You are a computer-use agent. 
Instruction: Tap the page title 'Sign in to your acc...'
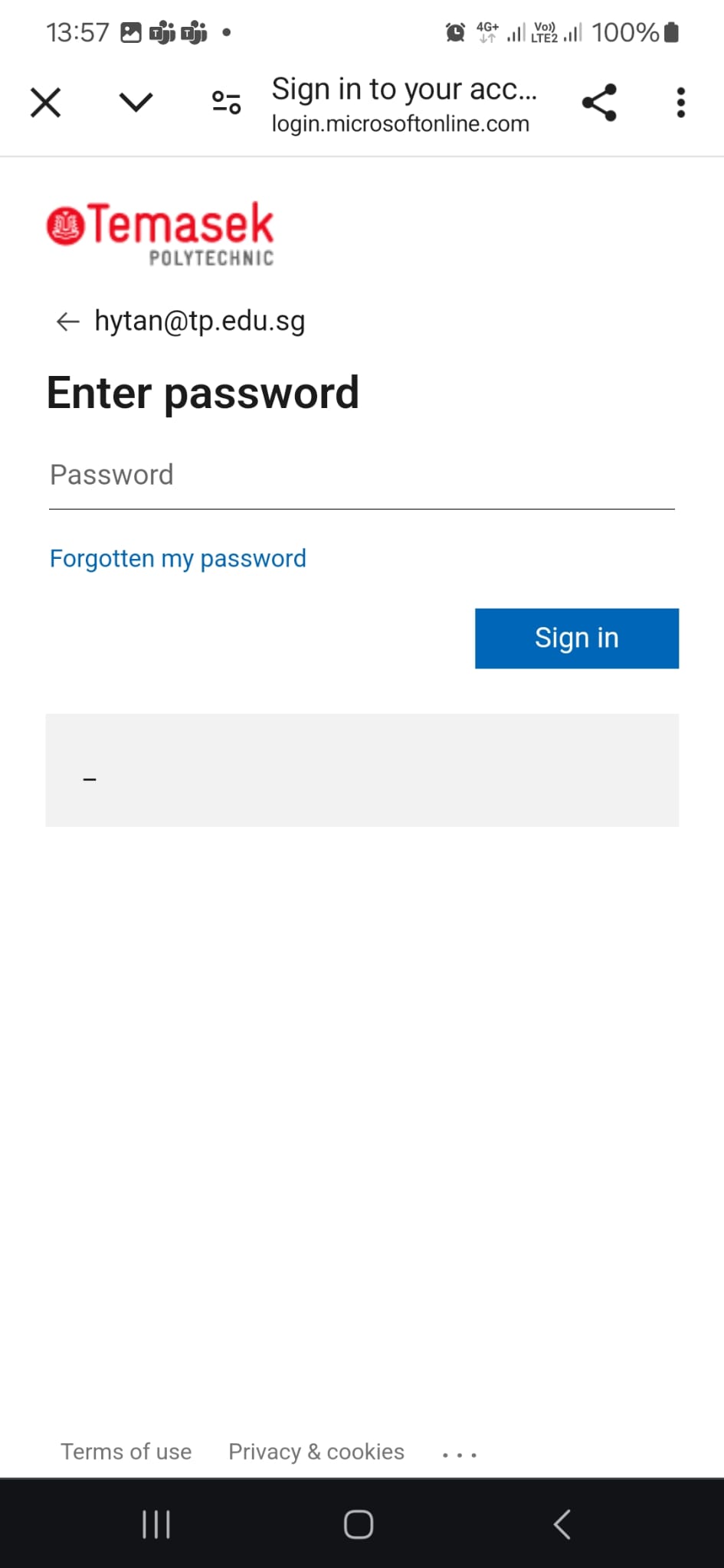tap(404, 90)
